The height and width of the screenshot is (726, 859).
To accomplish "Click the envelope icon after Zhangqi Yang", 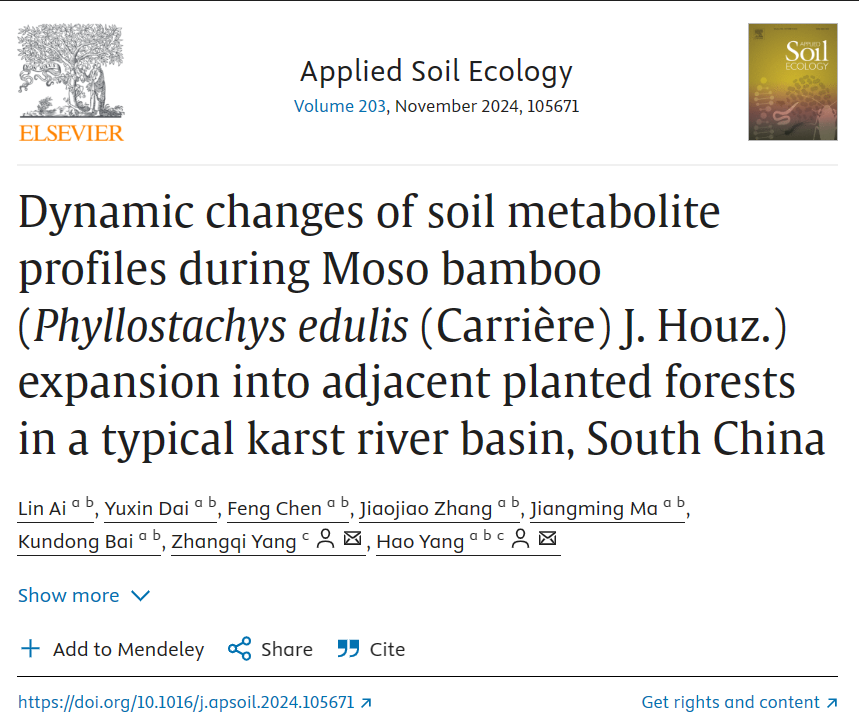I will click(352, 540).
